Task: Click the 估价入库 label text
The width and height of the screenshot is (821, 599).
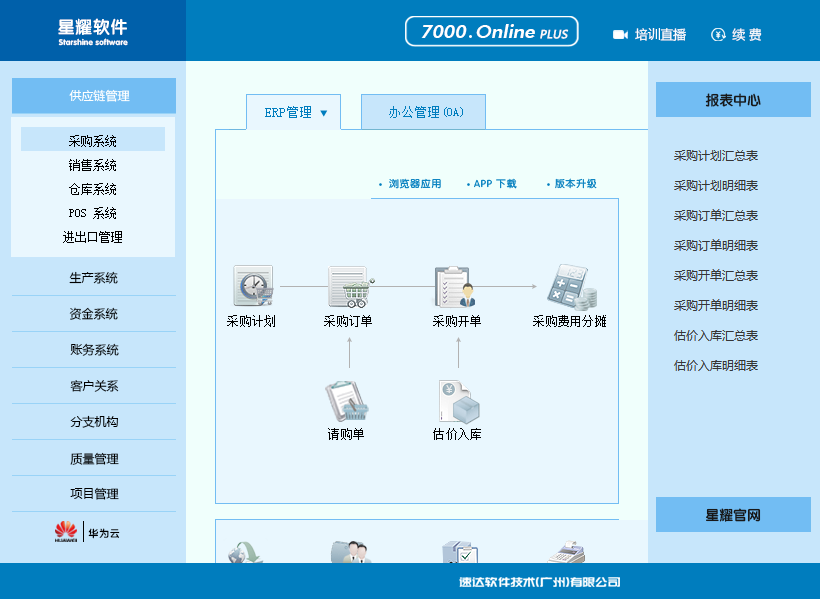Action: tap(457, 434)
